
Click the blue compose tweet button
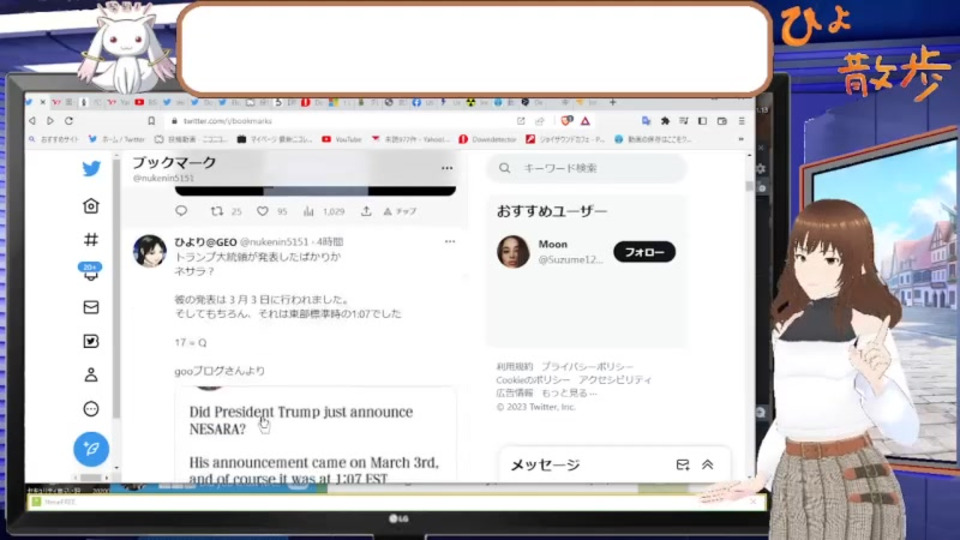coord(91,449)
